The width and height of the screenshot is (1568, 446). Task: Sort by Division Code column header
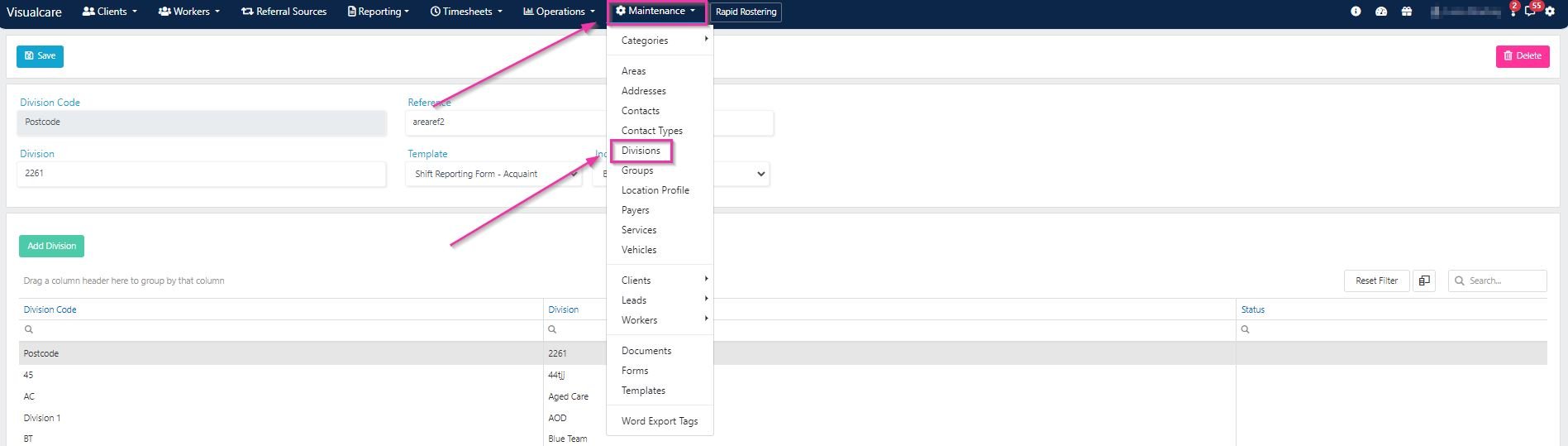(50, 309)
